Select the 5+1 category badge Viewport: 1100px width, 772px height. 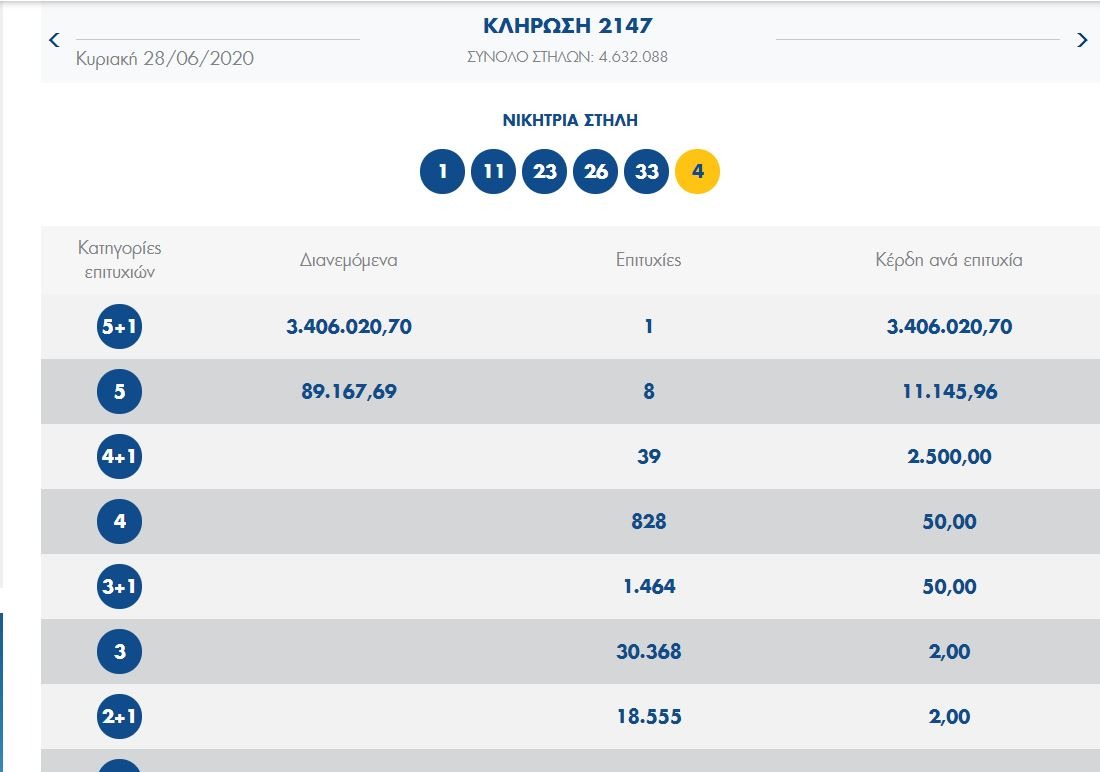click(x=120, y=327)
